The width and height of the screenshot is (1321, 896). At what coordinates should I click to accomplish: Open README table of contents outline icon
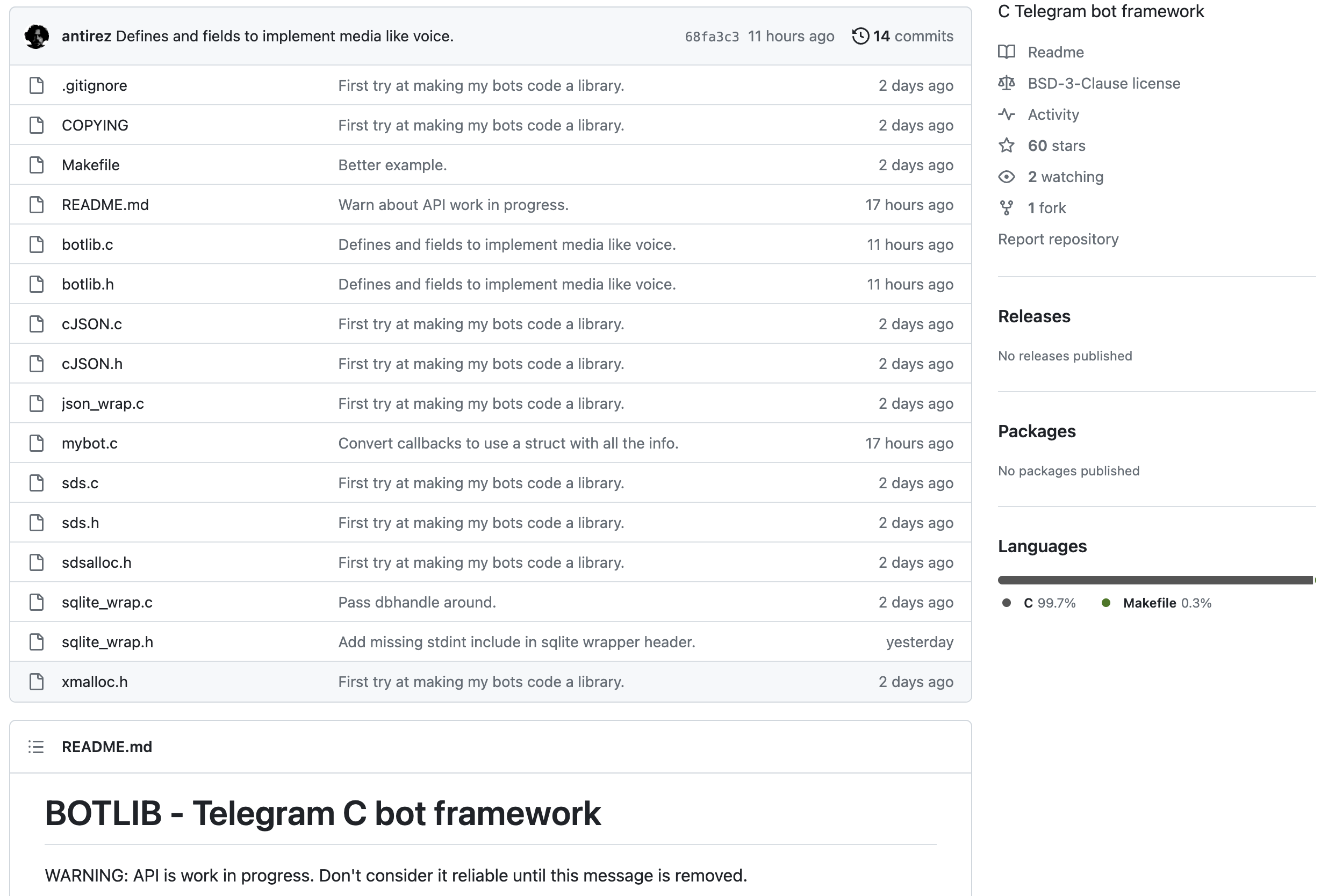pos(35,747)
